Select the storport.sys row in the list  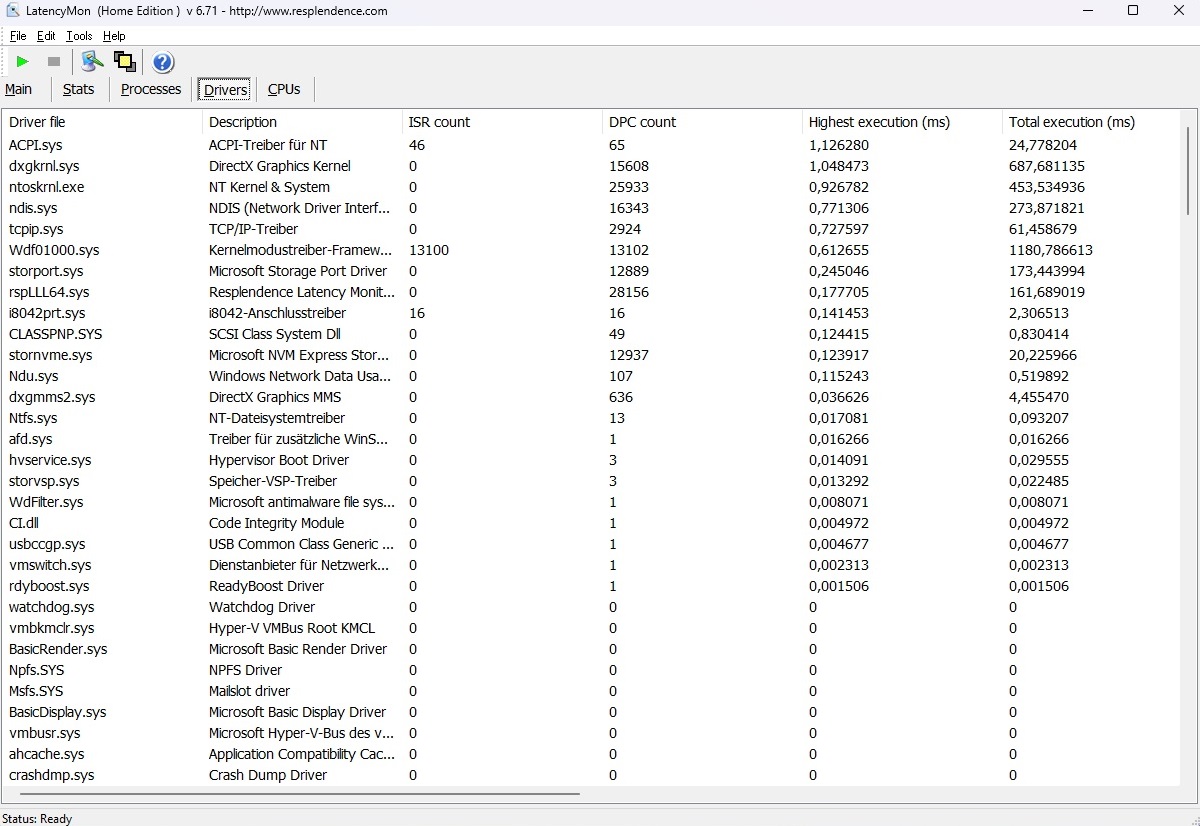pos(46,271)
